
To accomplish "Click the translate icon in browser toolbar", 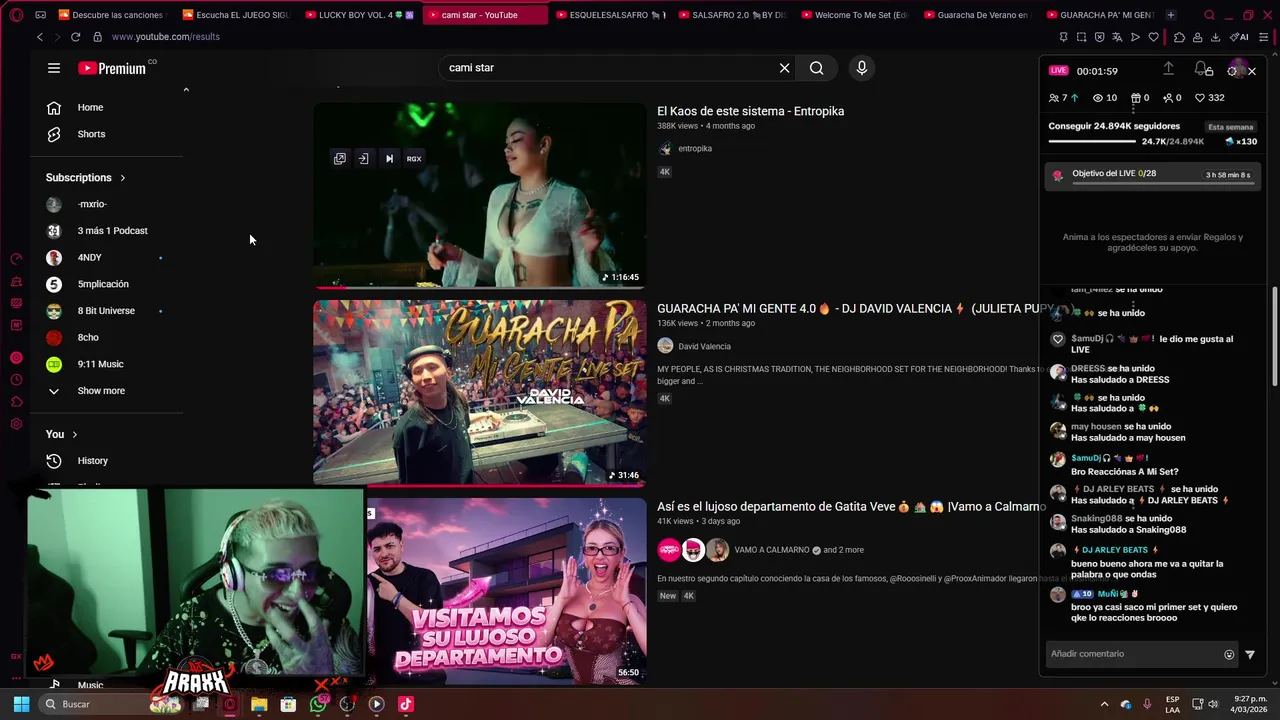I will pyautogui.click(x=1117, y=37).
